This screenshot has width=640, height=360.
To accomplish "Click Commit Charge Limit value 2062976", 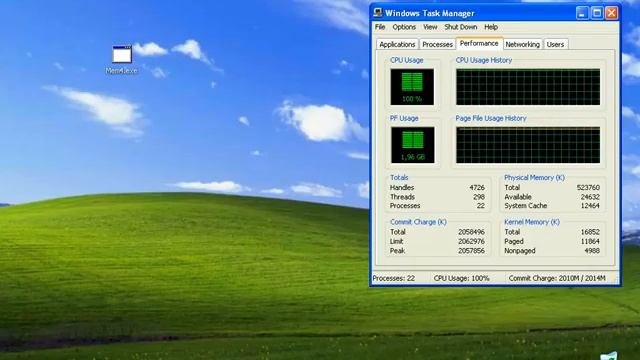I will pos(471,241).
